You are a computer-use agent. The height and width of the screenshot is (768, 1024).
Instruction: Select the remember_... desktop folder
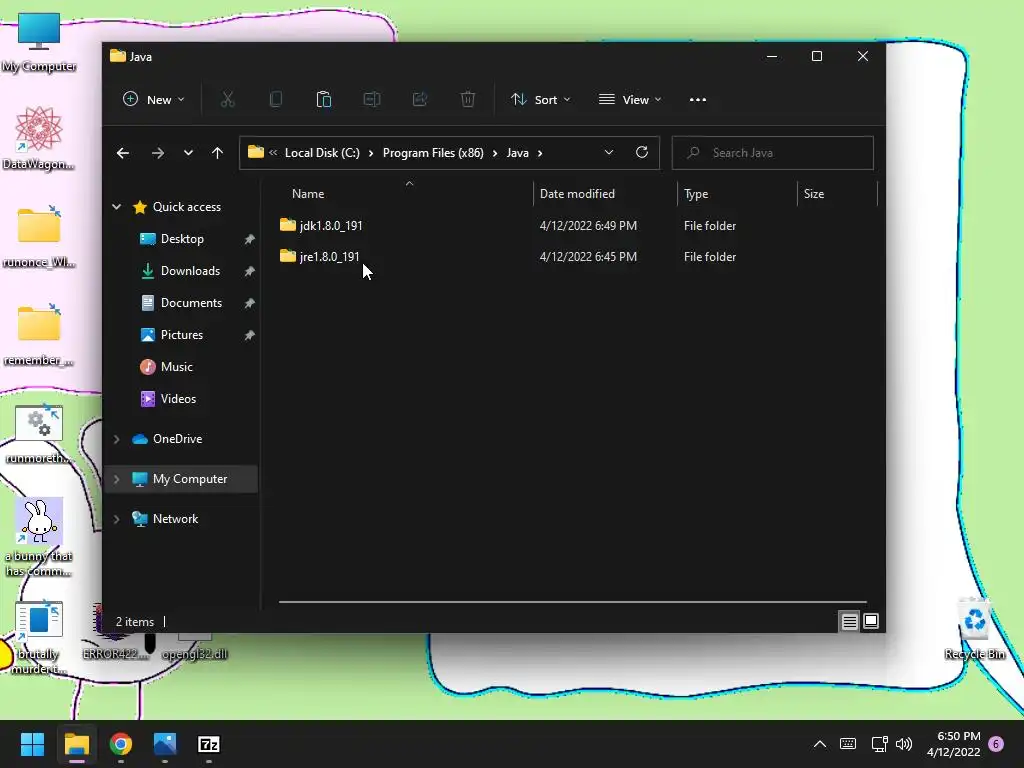(x=39, y=334)
